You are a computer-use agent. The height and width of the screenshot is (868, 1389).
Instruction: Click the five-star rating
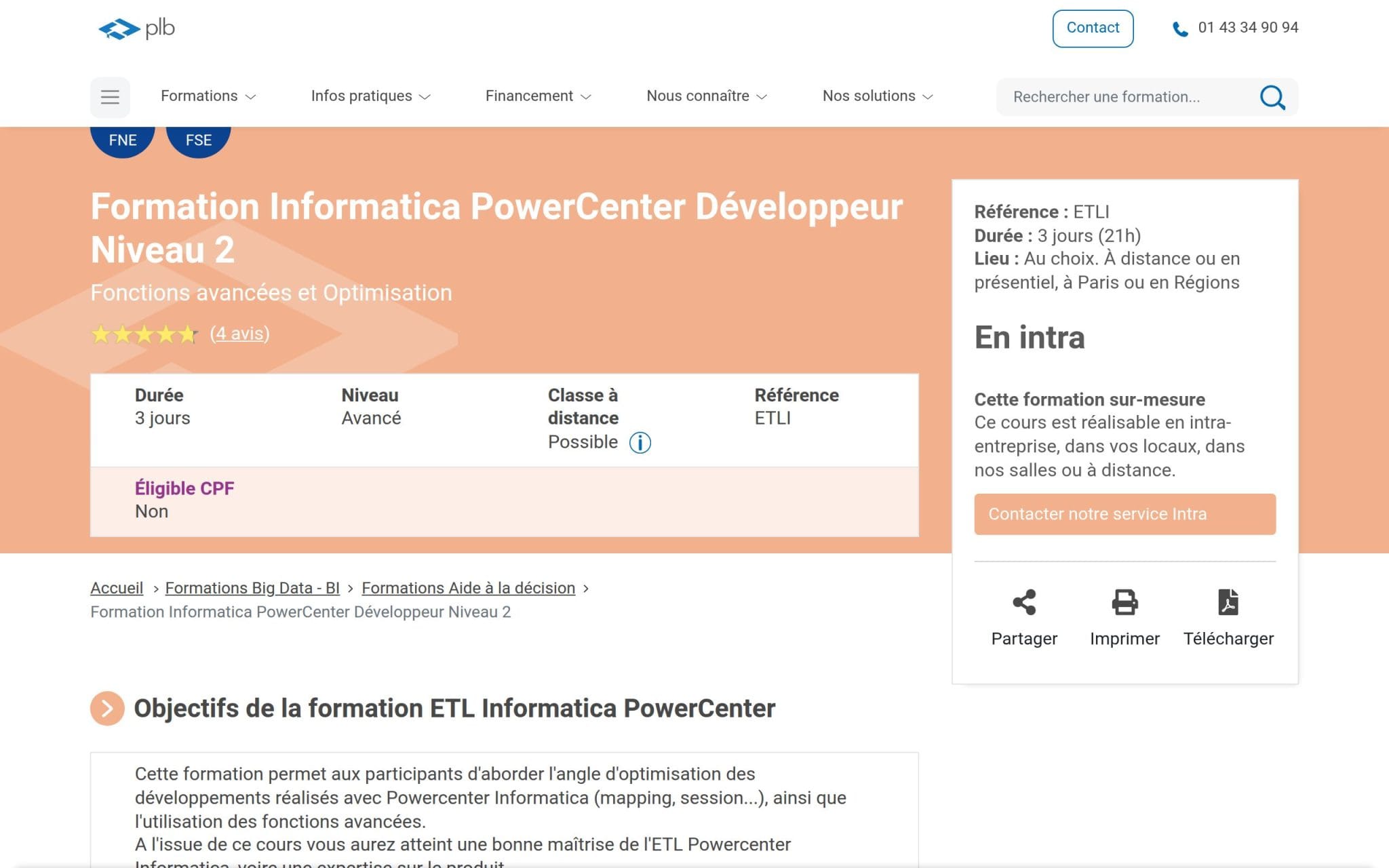(x=144, y=334)
